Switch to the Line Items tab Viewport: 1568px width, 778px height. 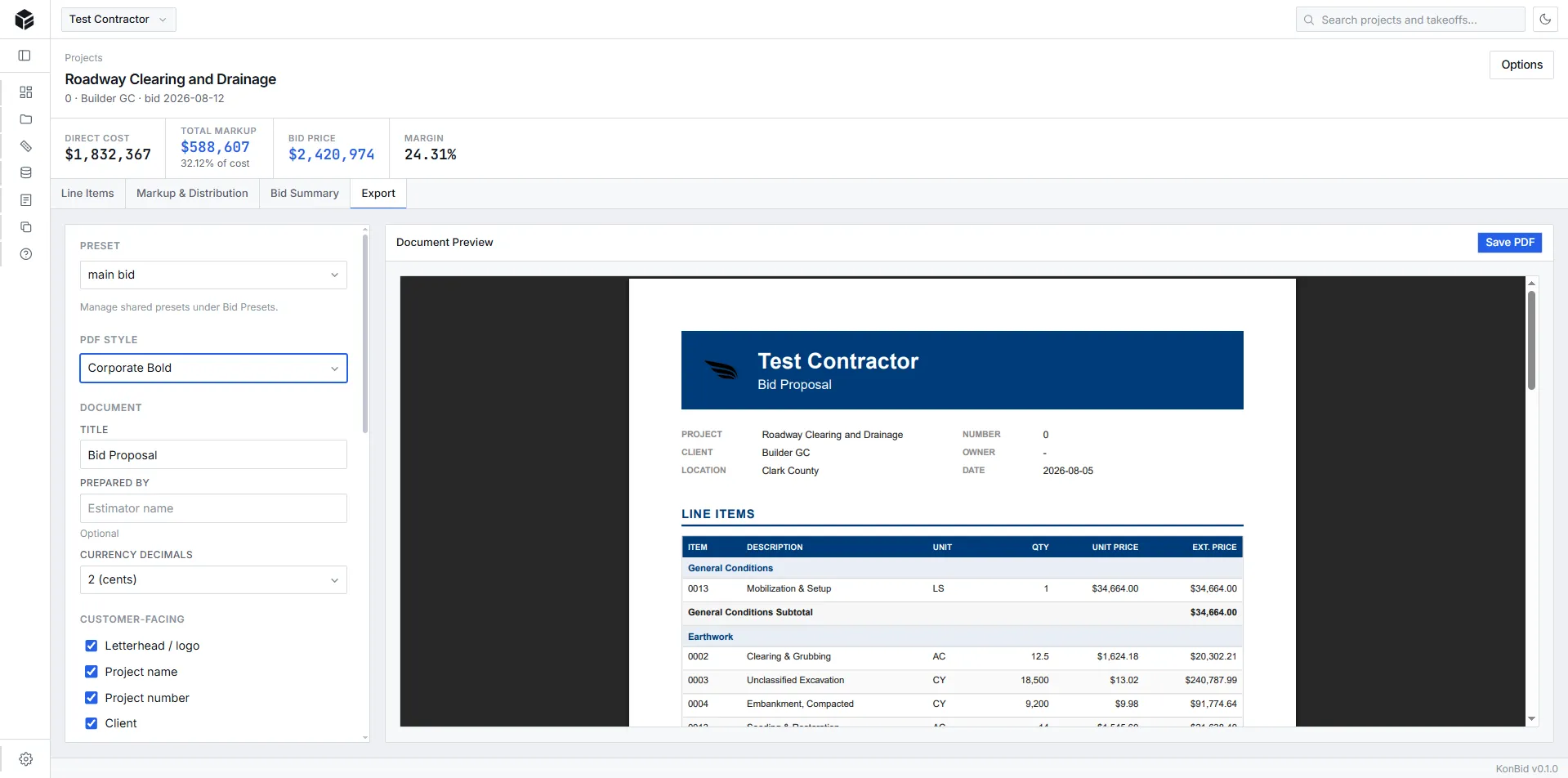click(x=87, y=194)
